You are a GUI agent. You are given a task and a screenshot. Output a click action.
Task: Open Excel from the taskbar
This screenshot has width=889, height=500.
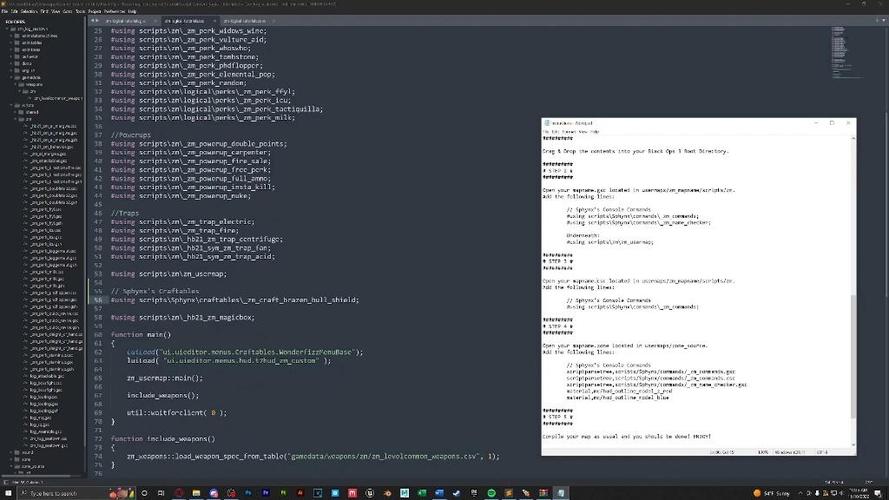click(422, 493)
